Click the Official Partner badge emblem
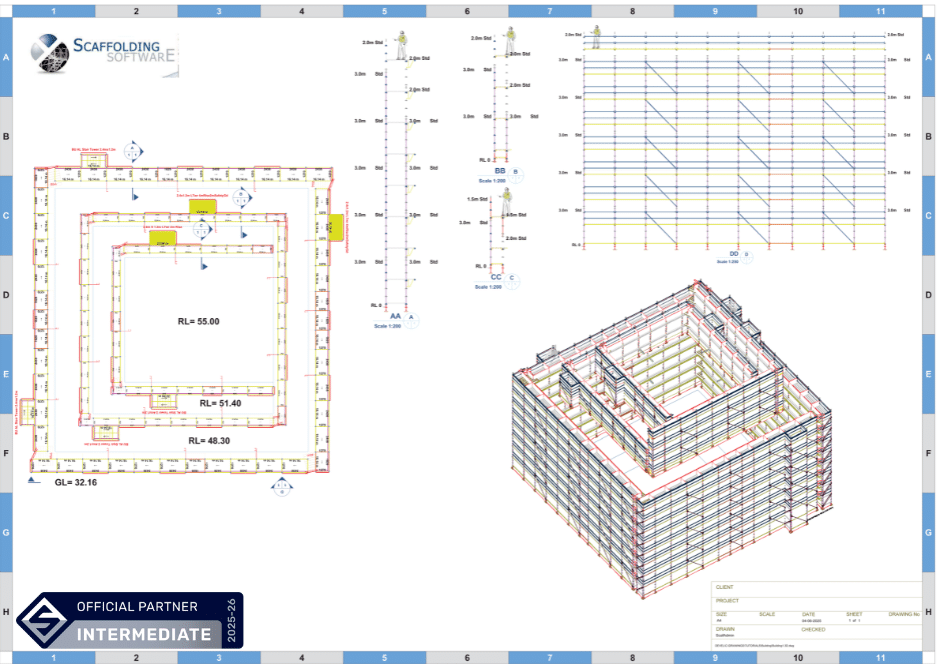This screenshot has height=664, width=940. pyautogui.click(x=42, y=620)
